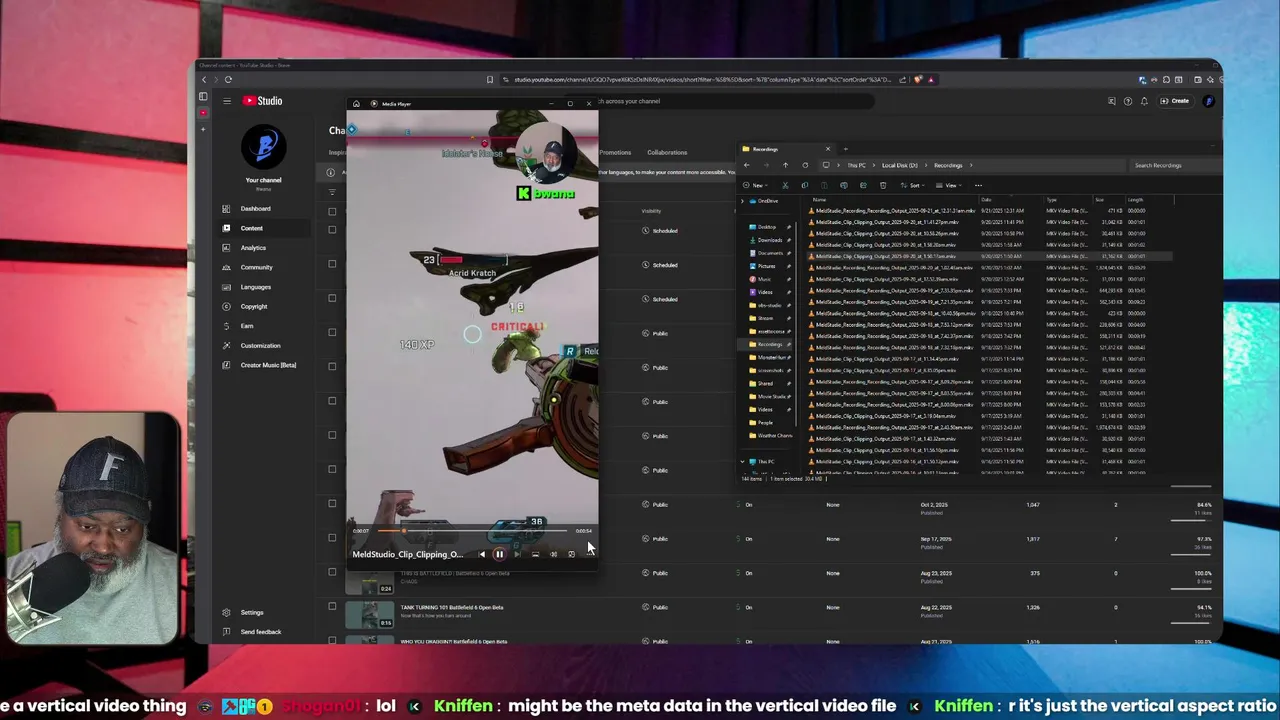Click Media Player home icon
Viewport: 1280px width, 720px height.
[356, 104]
